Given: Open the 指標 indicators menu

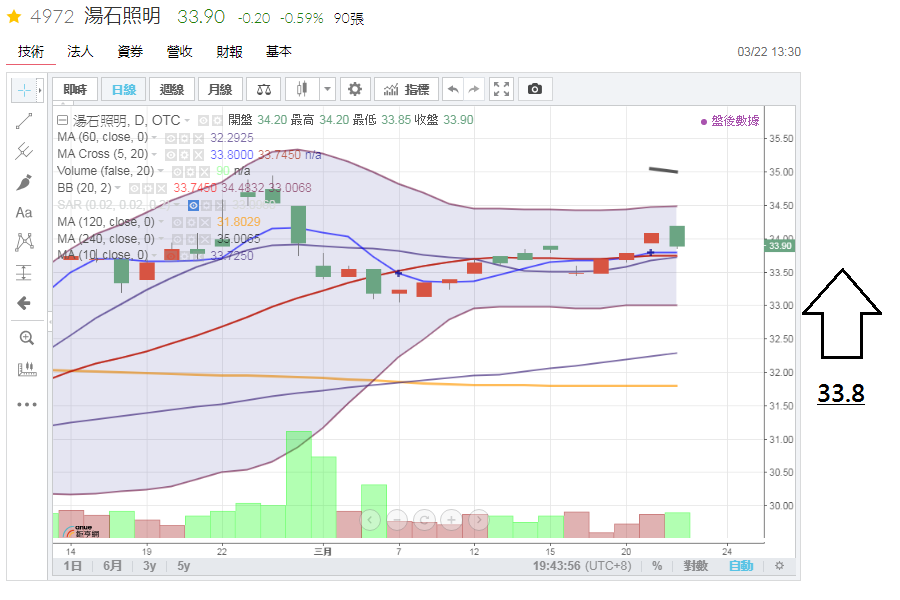Looking at the screenshot, I should point(406,90).
